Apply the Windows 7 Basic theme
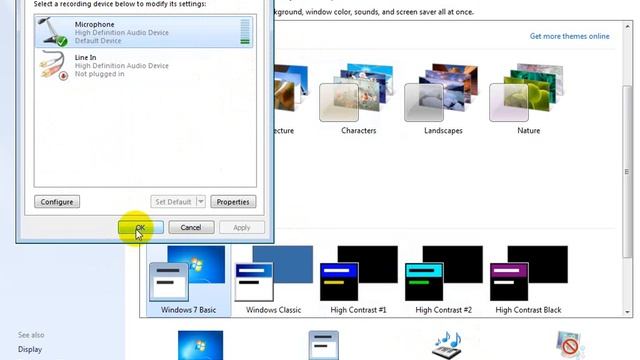Image resolution: width=640 pixels, height=360 pixels. tap(188, 280)
